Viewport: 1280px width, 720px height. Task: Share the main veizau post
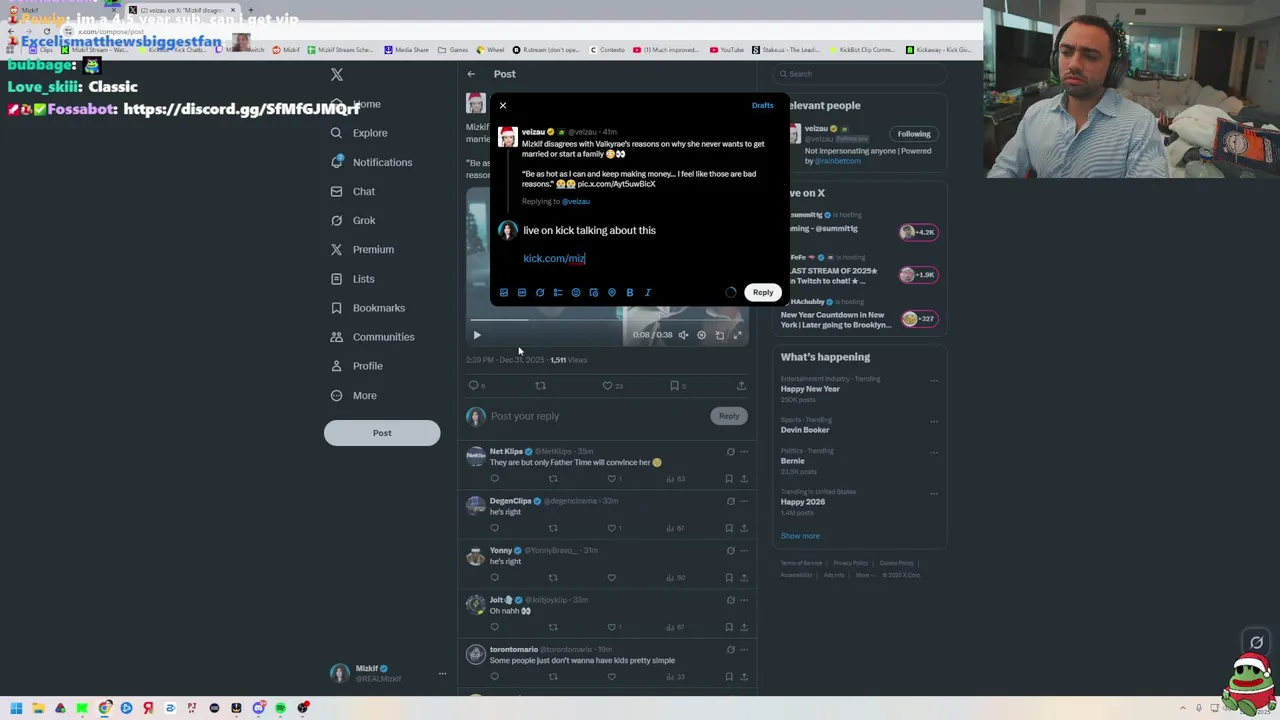(x=741, y=386)
